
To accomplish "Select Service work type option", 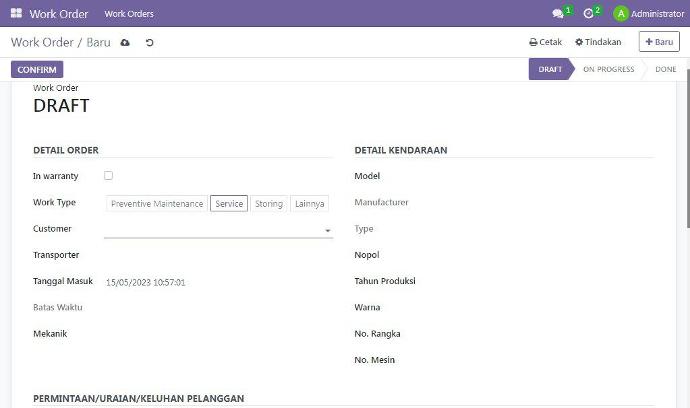I will click(x=229, y=203).
